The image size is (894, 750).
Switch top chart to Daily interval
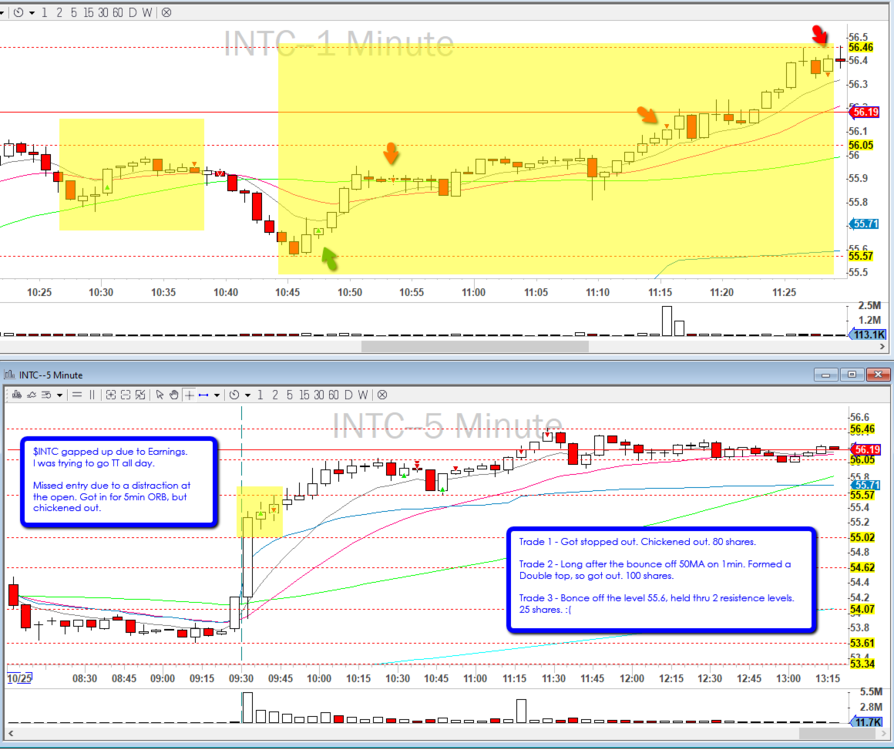(134, 13)
